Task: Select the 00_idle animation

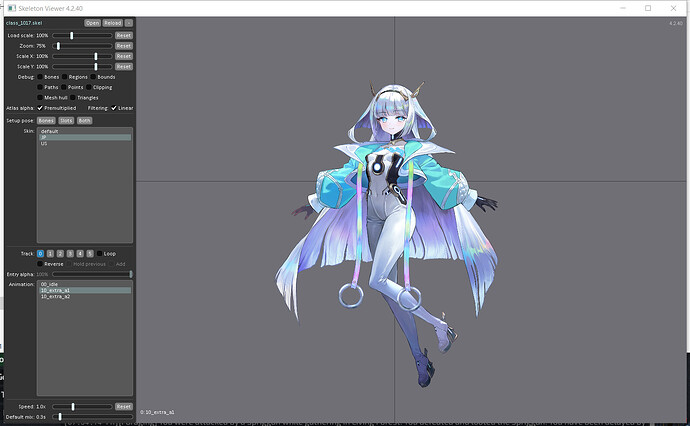Action: point(85,284)
